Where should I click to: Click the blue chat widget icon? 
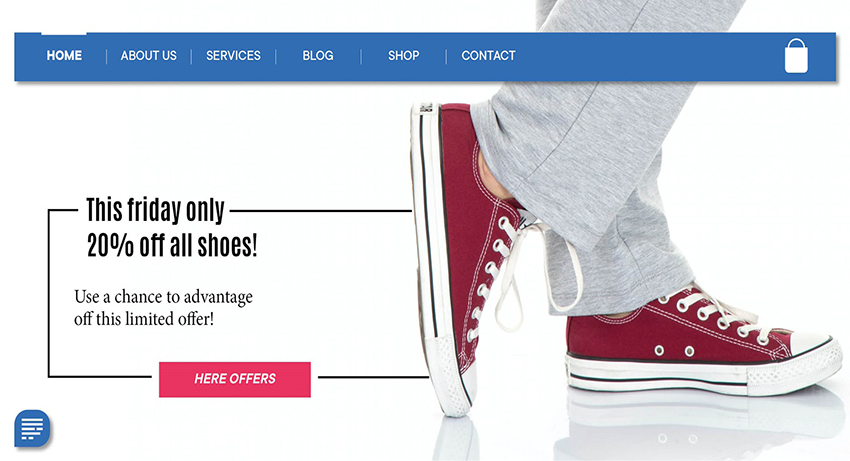tap(33, 428)
